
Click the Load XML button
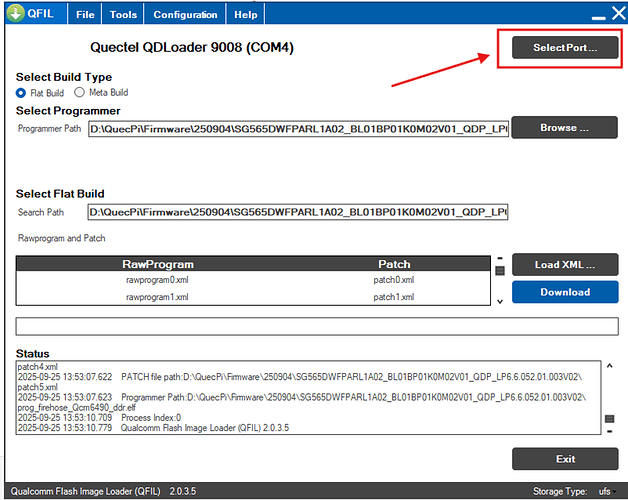click(565, 264)
